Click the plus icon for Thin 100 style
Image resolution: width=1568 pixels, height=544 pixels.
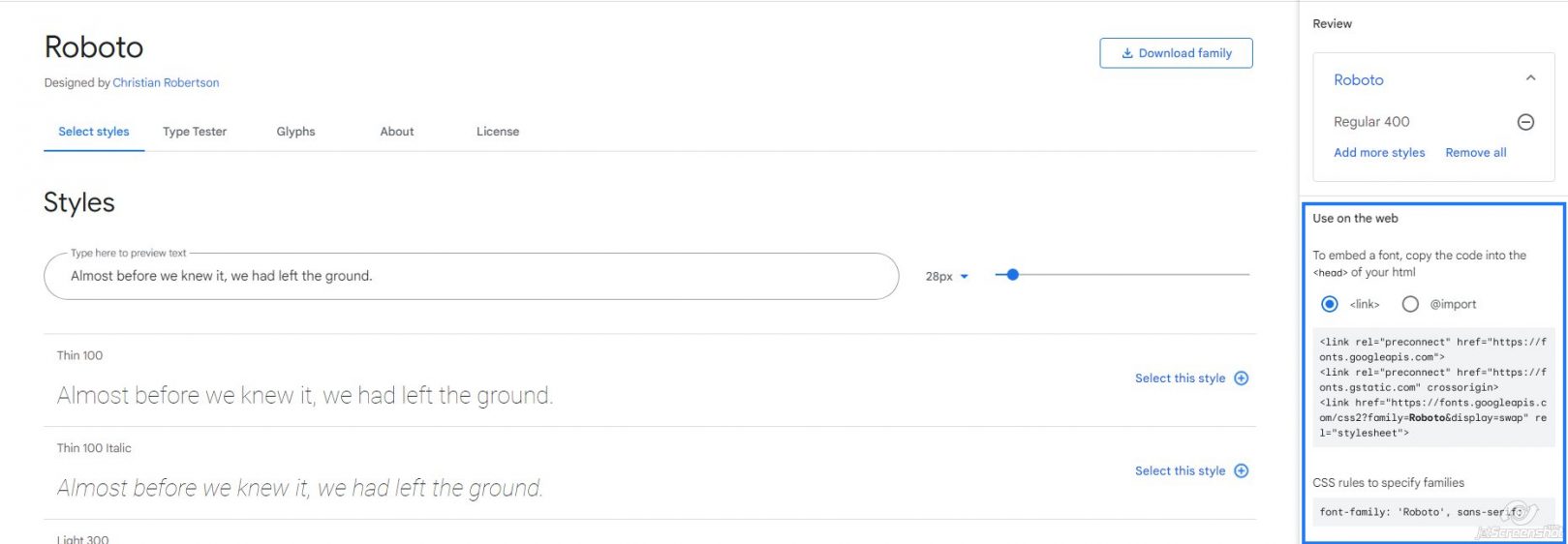(1241, 378)
